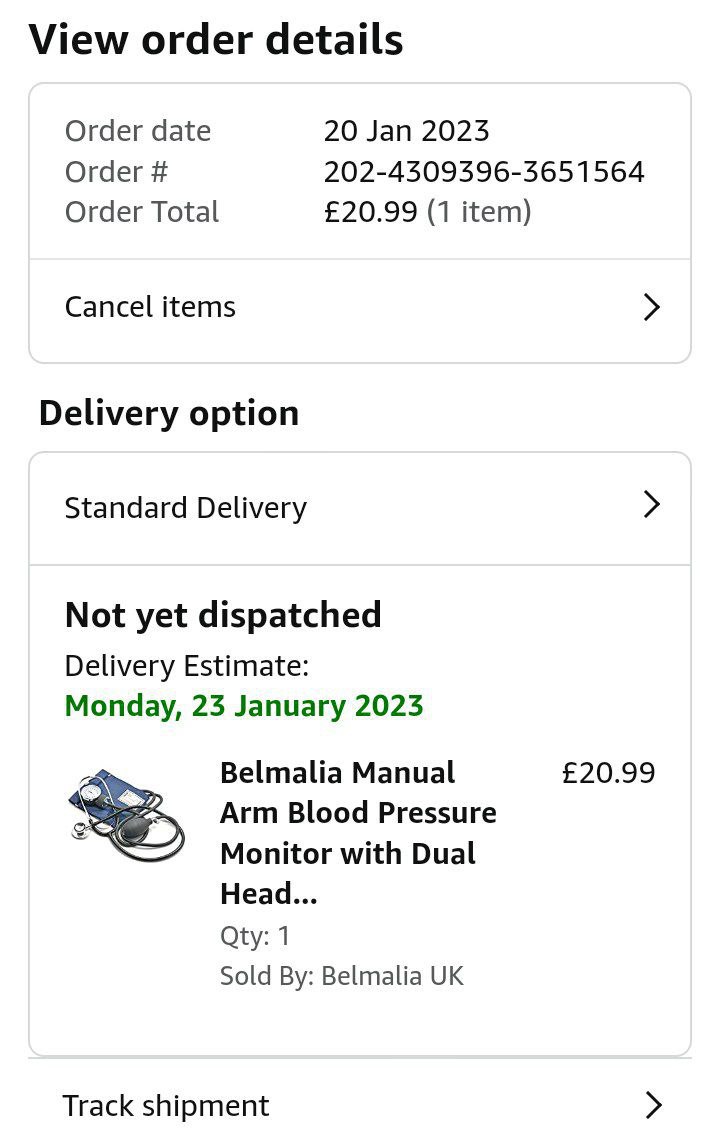Click the blood pressure monitor thumbnail
The image size is (720, 1145).
tap(128, 813)
